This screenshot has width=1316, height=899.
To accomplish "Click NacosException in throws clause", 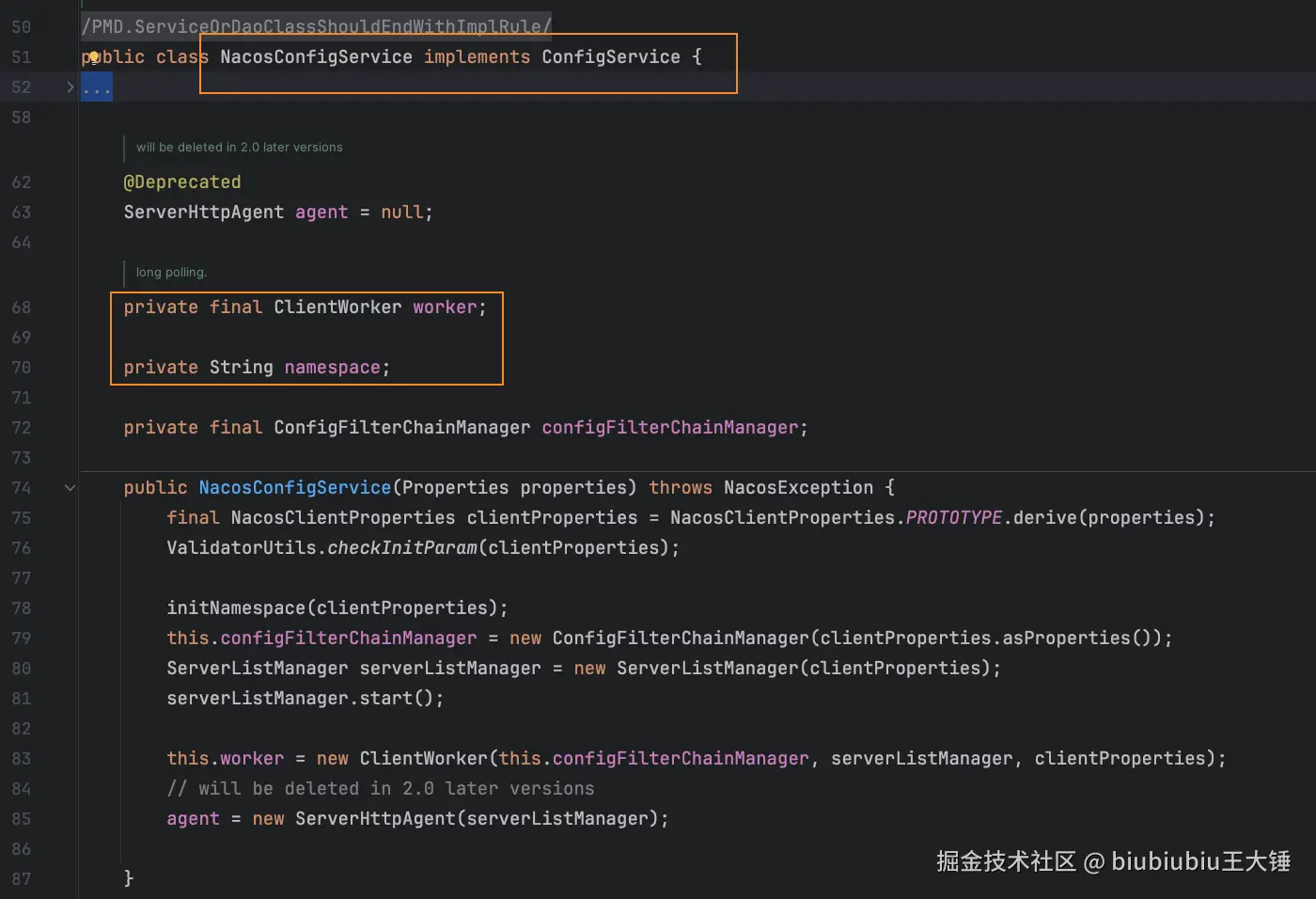I will click(799, 487).
